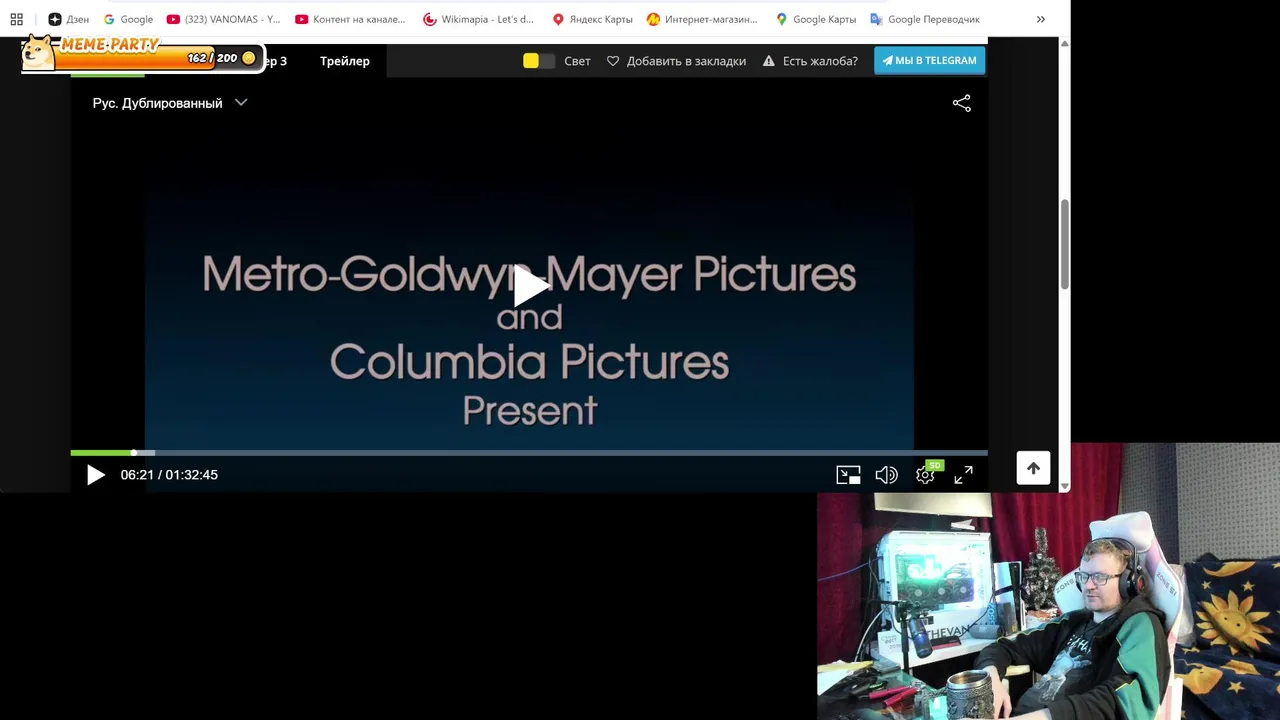Viewport: 1280px width, 720px height.
Task: Switch to the Трейлер tab
Action: 345,61
